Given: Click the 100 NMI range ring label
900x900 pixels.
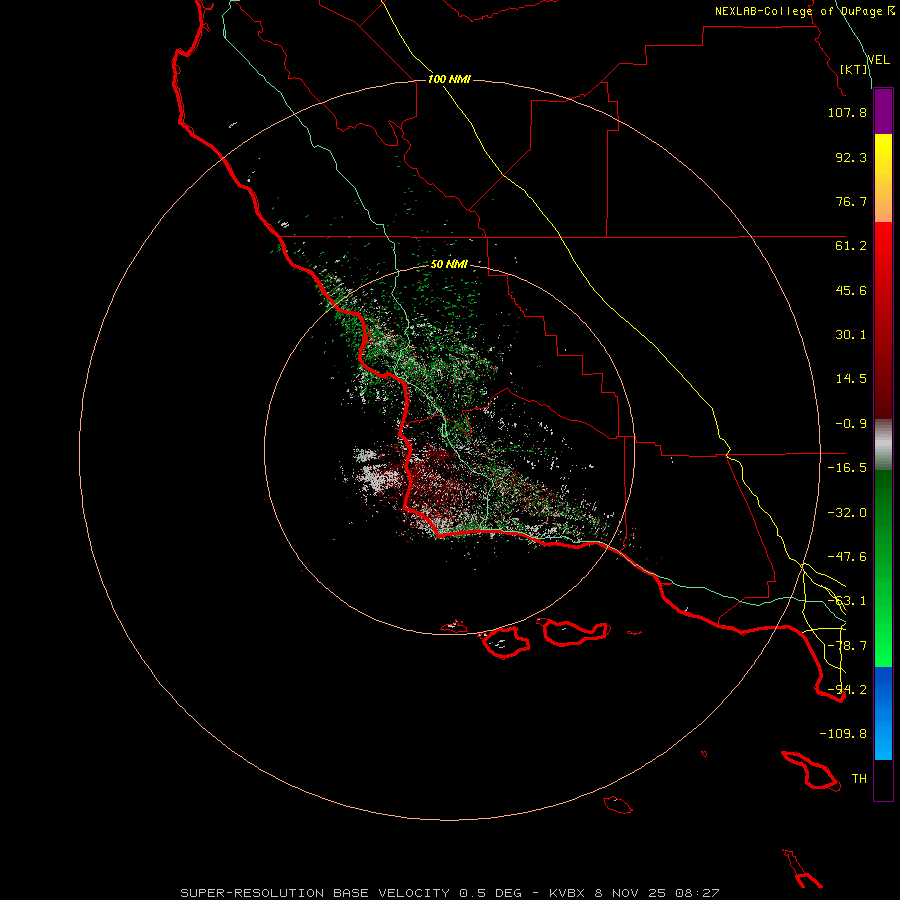Looking at the screenshot, I should [449, 79].
